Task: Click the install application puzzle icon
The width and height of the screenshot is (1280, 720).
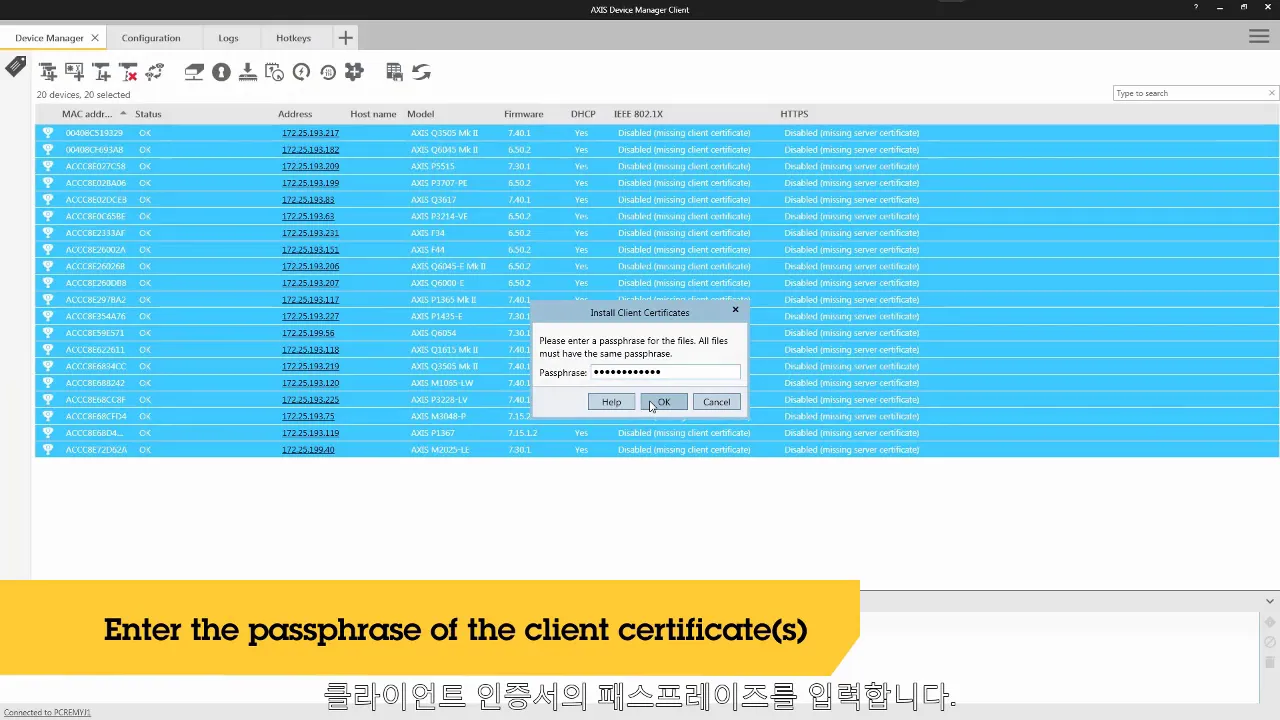Action: pyautogui.click(x=354, y=72)
